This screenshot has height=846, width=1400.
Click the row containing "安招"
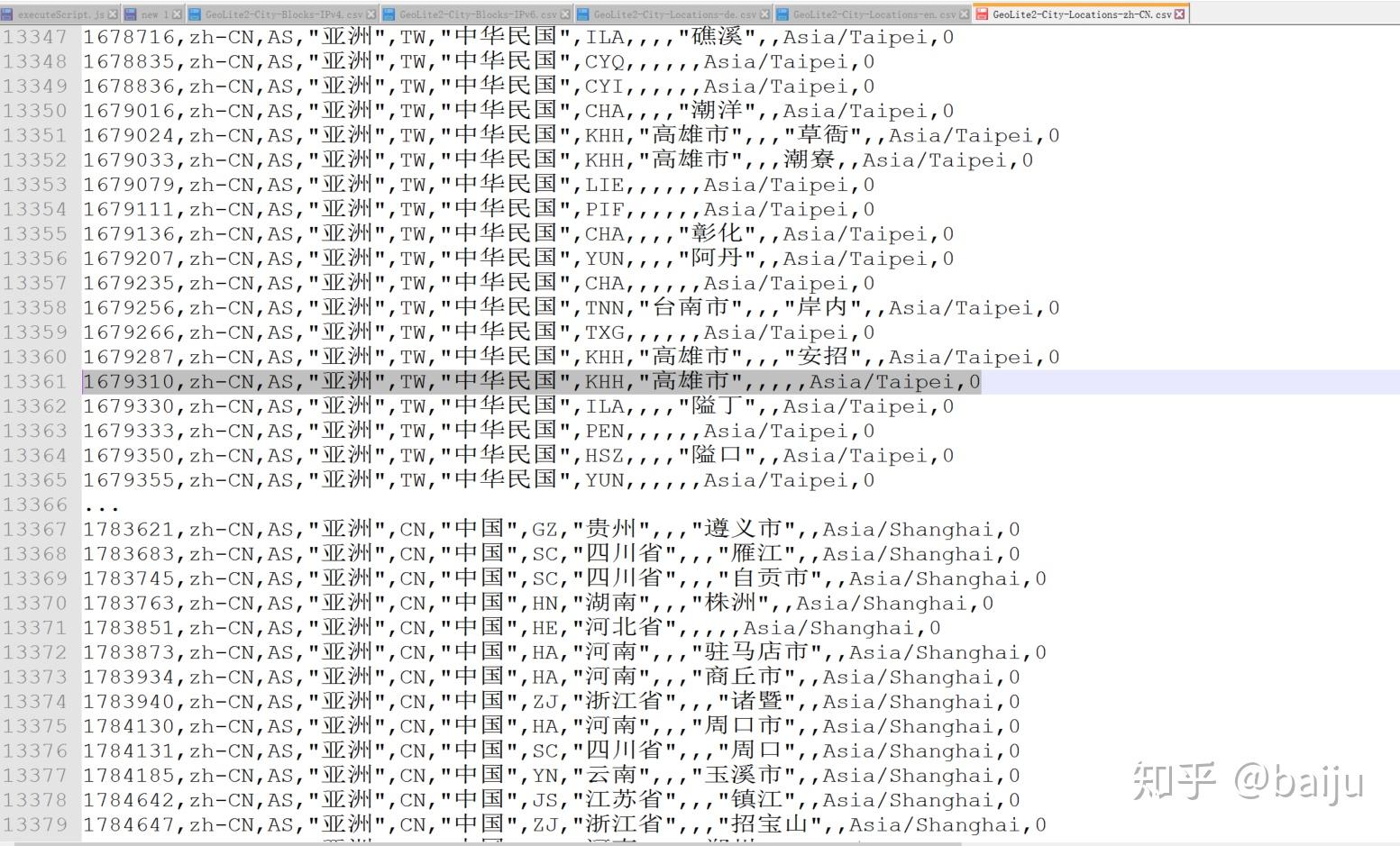click(572, 357)
